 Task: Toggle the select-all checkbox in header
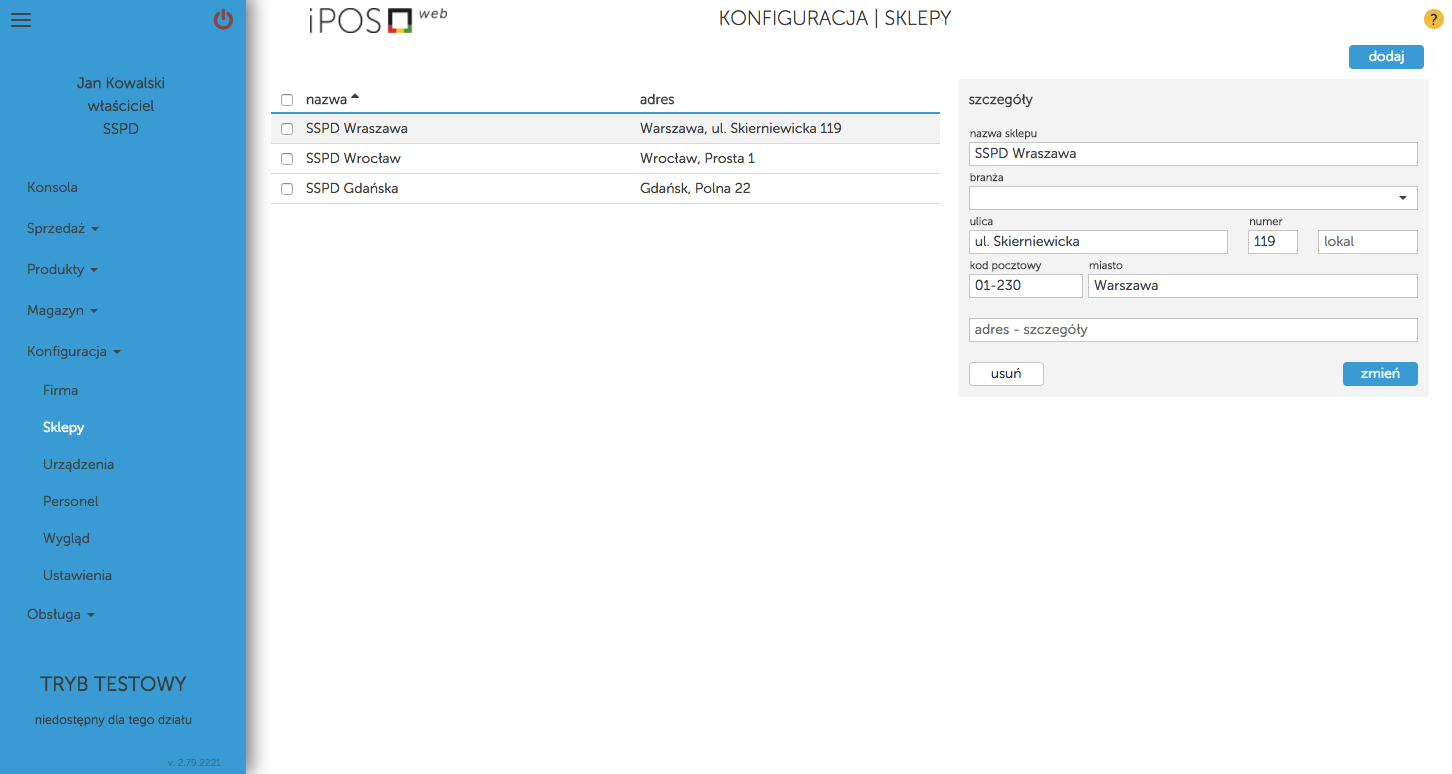point(287,100)
